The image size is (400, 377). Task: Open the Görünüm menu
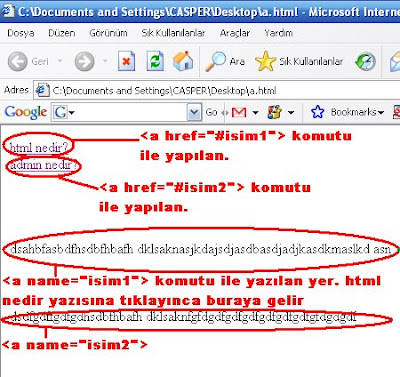108,33
